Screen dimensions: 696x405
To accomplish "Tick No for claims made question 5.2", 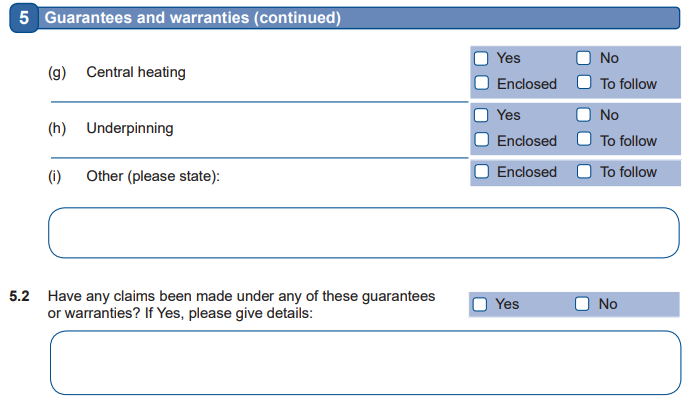I will pos(583,304).
